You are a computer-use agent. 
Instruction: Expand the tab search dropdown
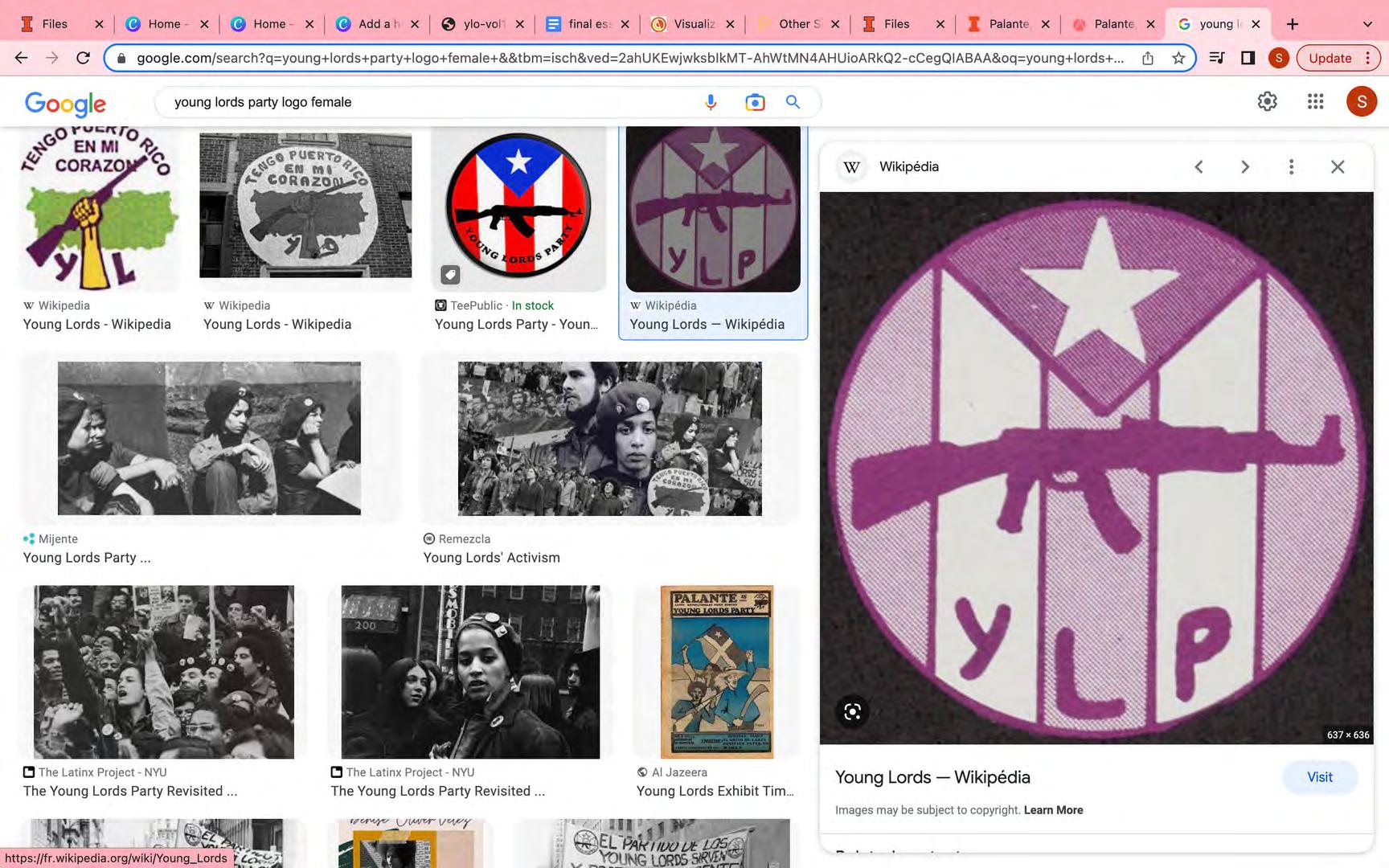point(1367,24)
